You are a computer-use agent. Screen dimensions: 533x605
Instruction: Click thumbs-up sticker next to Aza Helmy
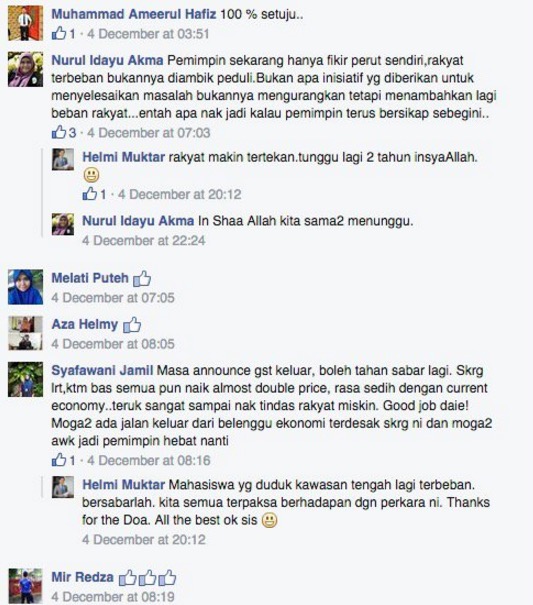(x=132, y=324)
